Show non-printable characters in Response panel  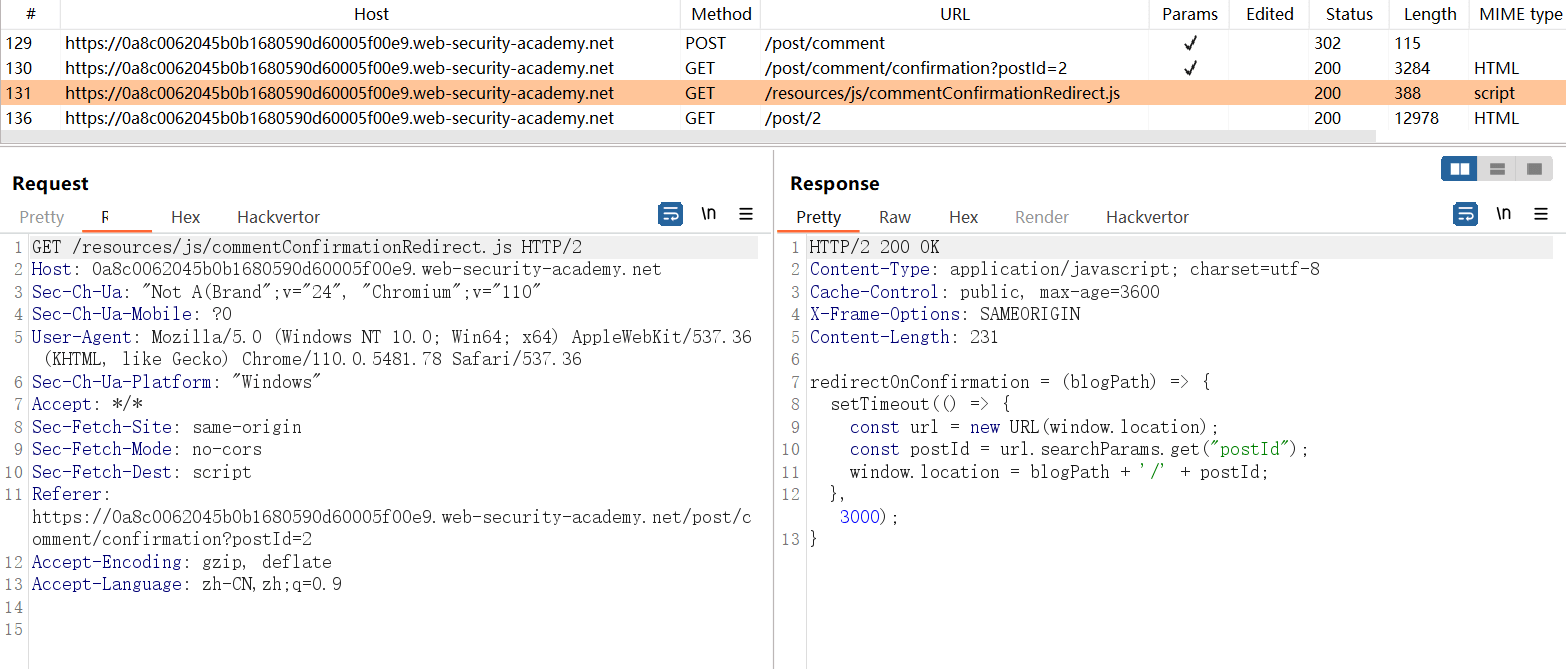(1503, 214)
